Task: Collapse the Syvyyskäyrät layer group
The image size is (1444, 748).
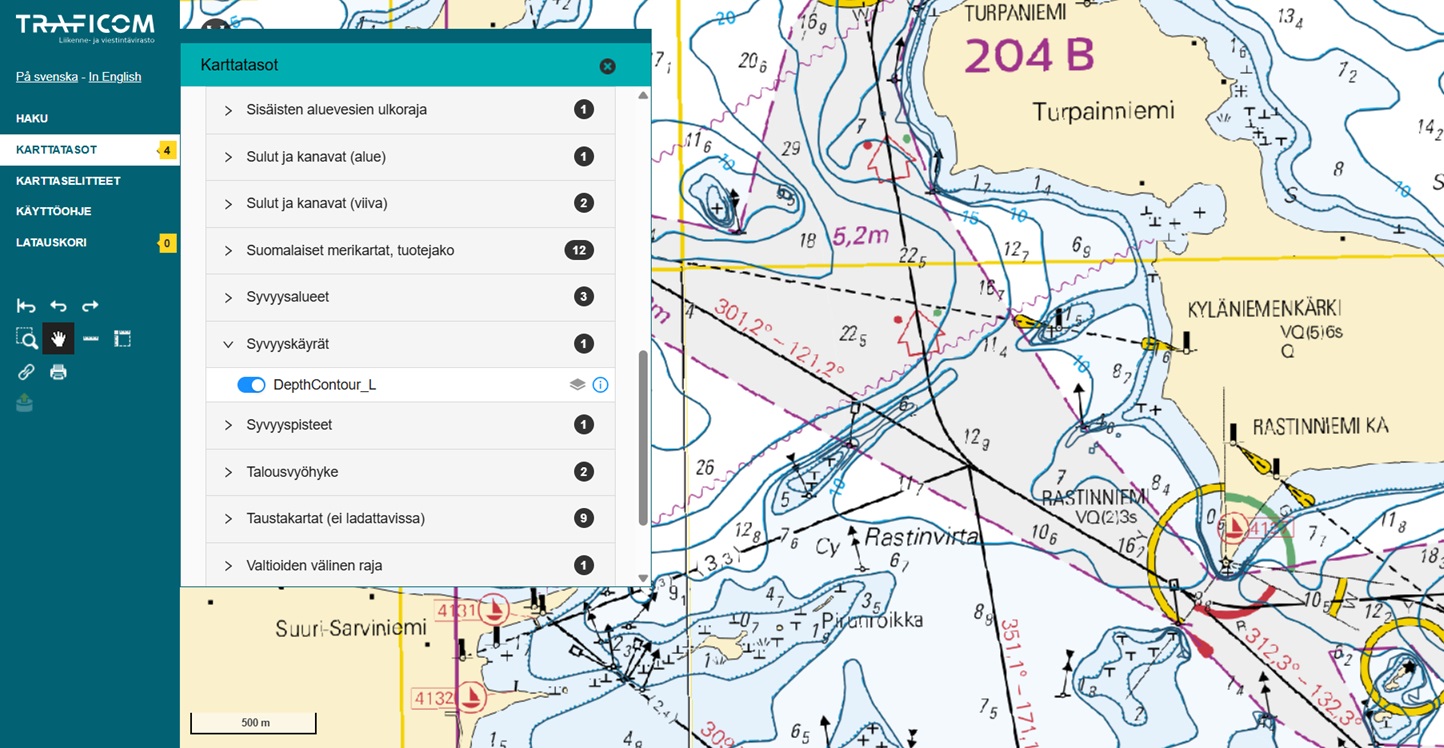Action: pyautogui.click(x=228, y=344)
